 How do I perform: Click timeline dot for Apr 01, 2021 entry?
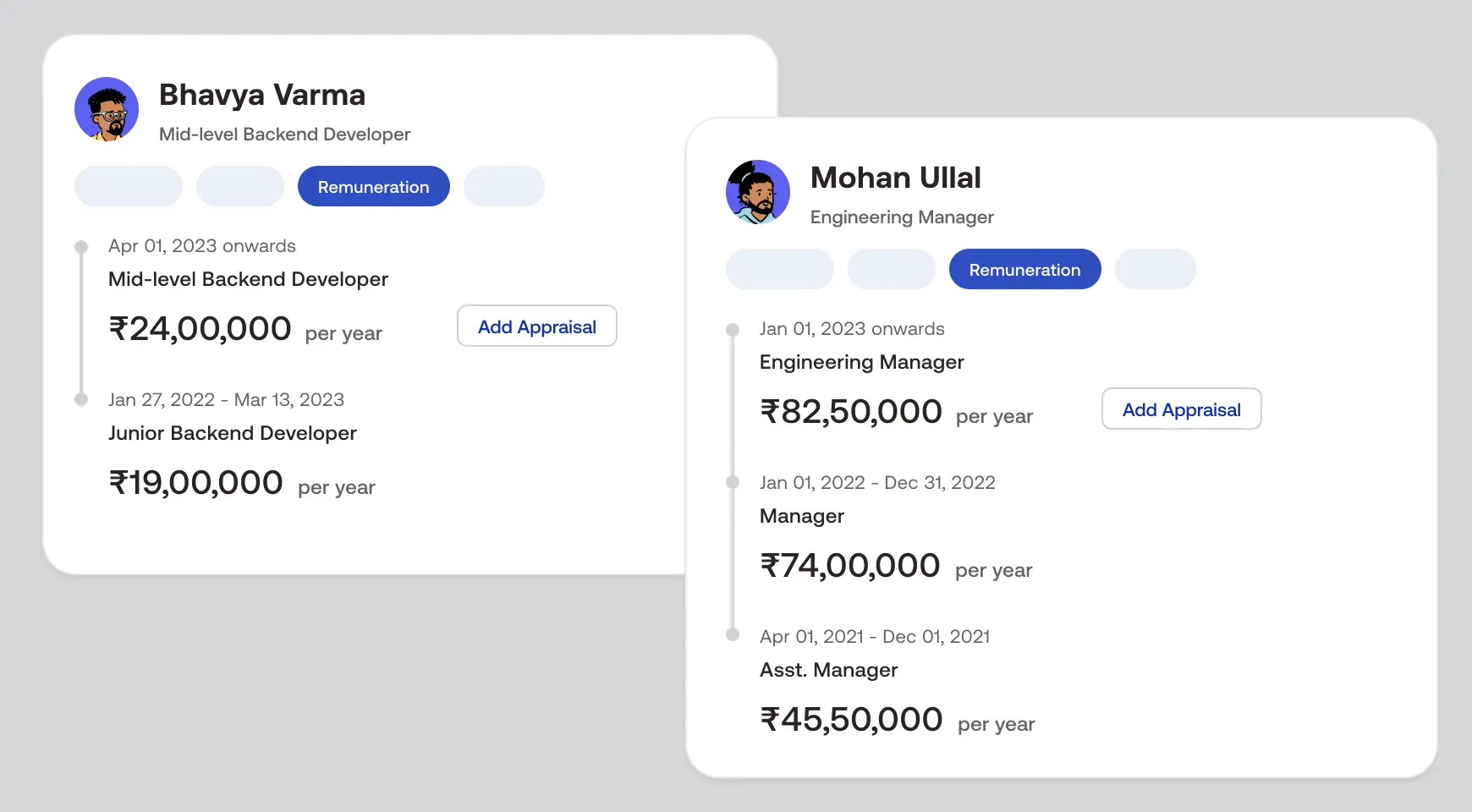(x=733, y=634)
